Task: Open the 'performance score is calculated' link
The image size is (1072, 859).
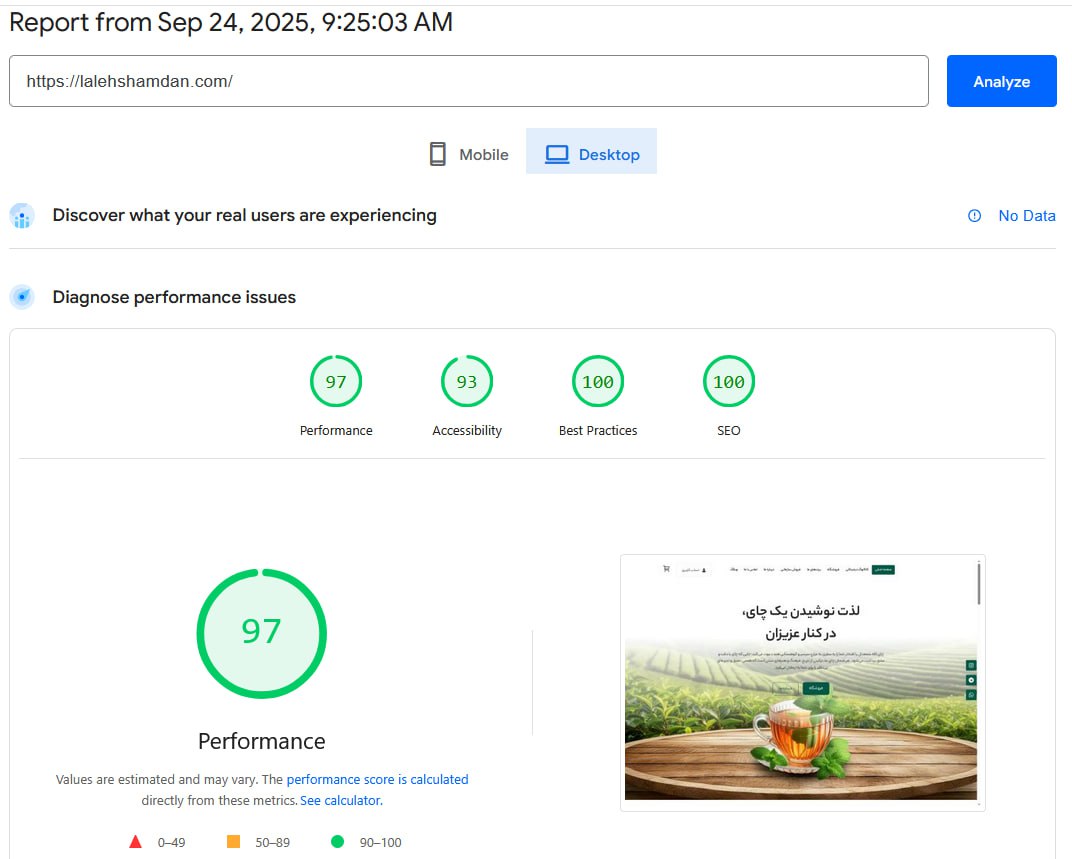Action: pyautogui.click(x=377, y=779)
